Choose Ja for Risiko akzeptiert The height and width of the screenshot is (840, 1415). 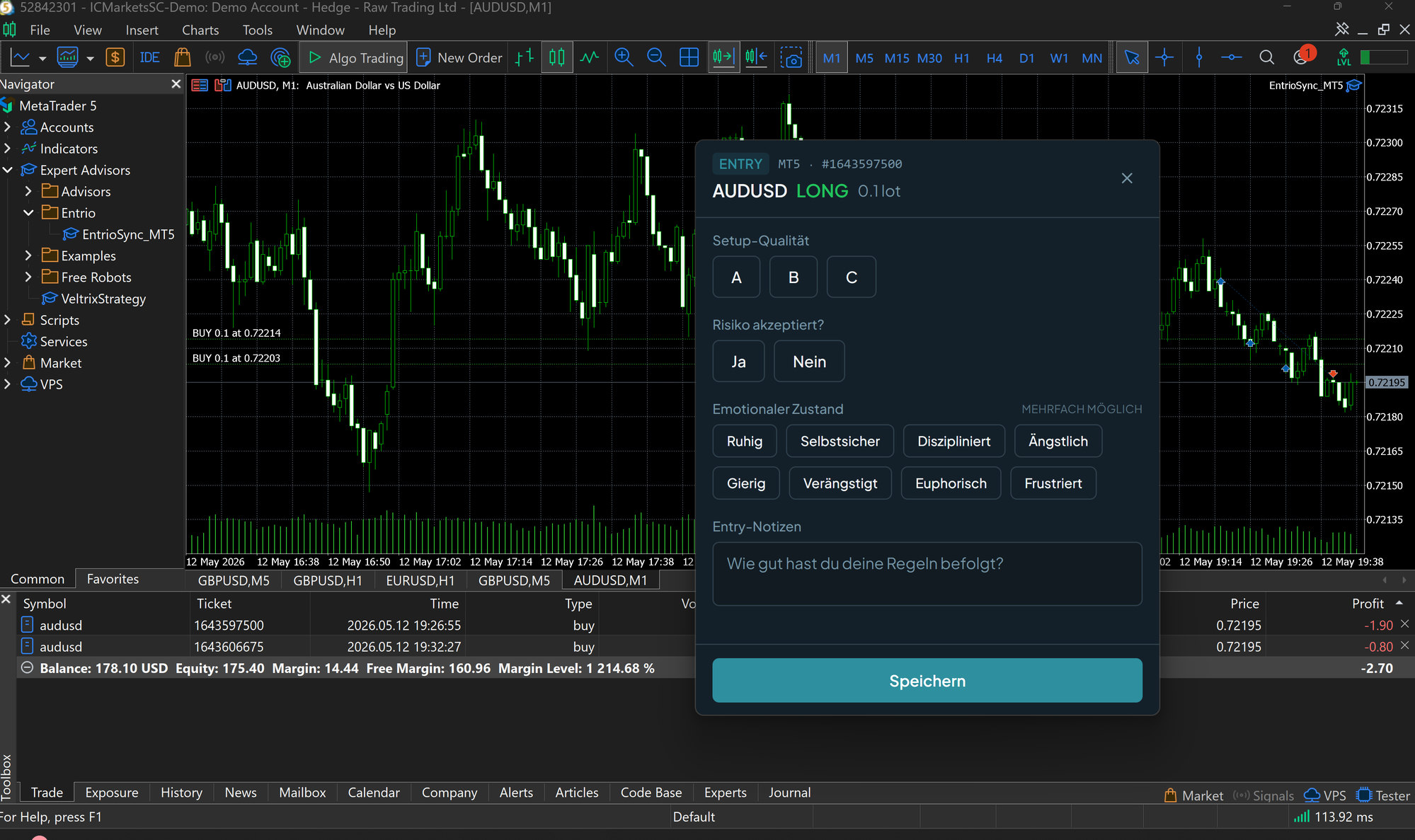[738, 362]
